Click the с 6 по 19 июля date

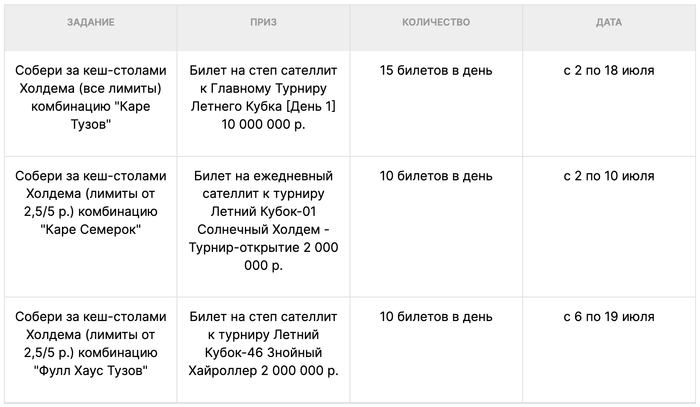pos(608,317)
